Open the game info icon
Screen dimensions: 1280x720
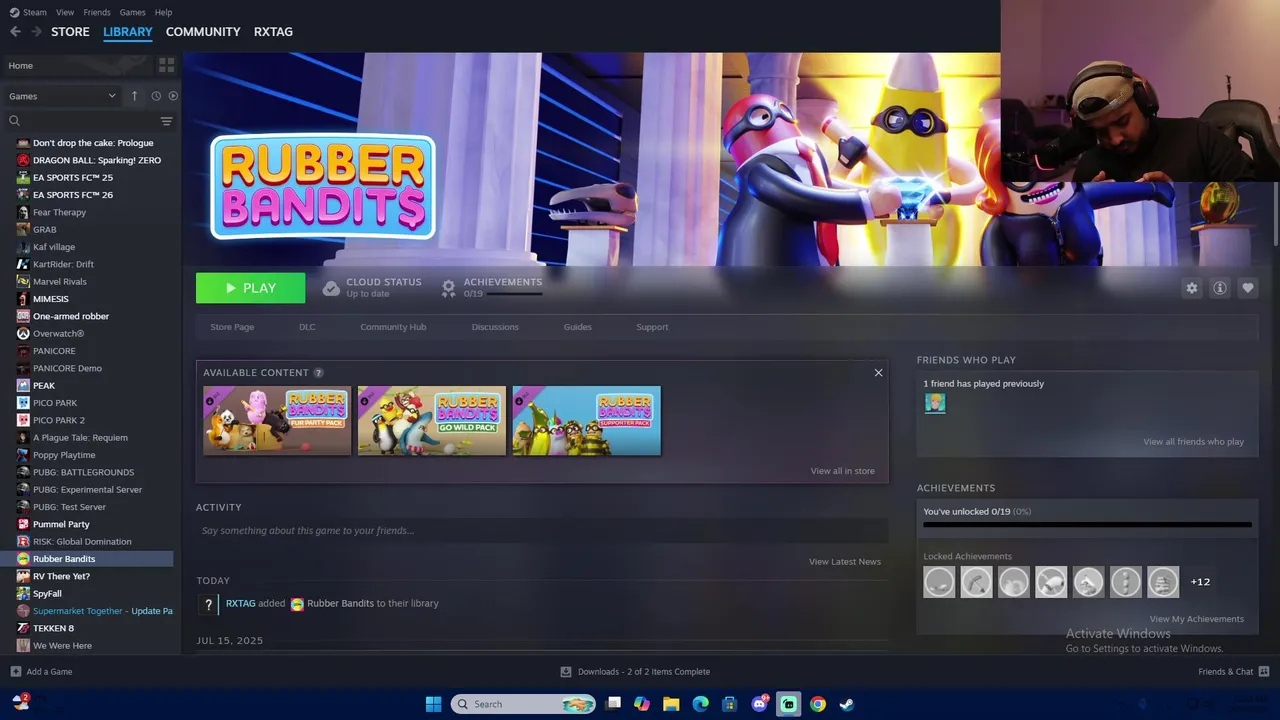point(1219,288)
